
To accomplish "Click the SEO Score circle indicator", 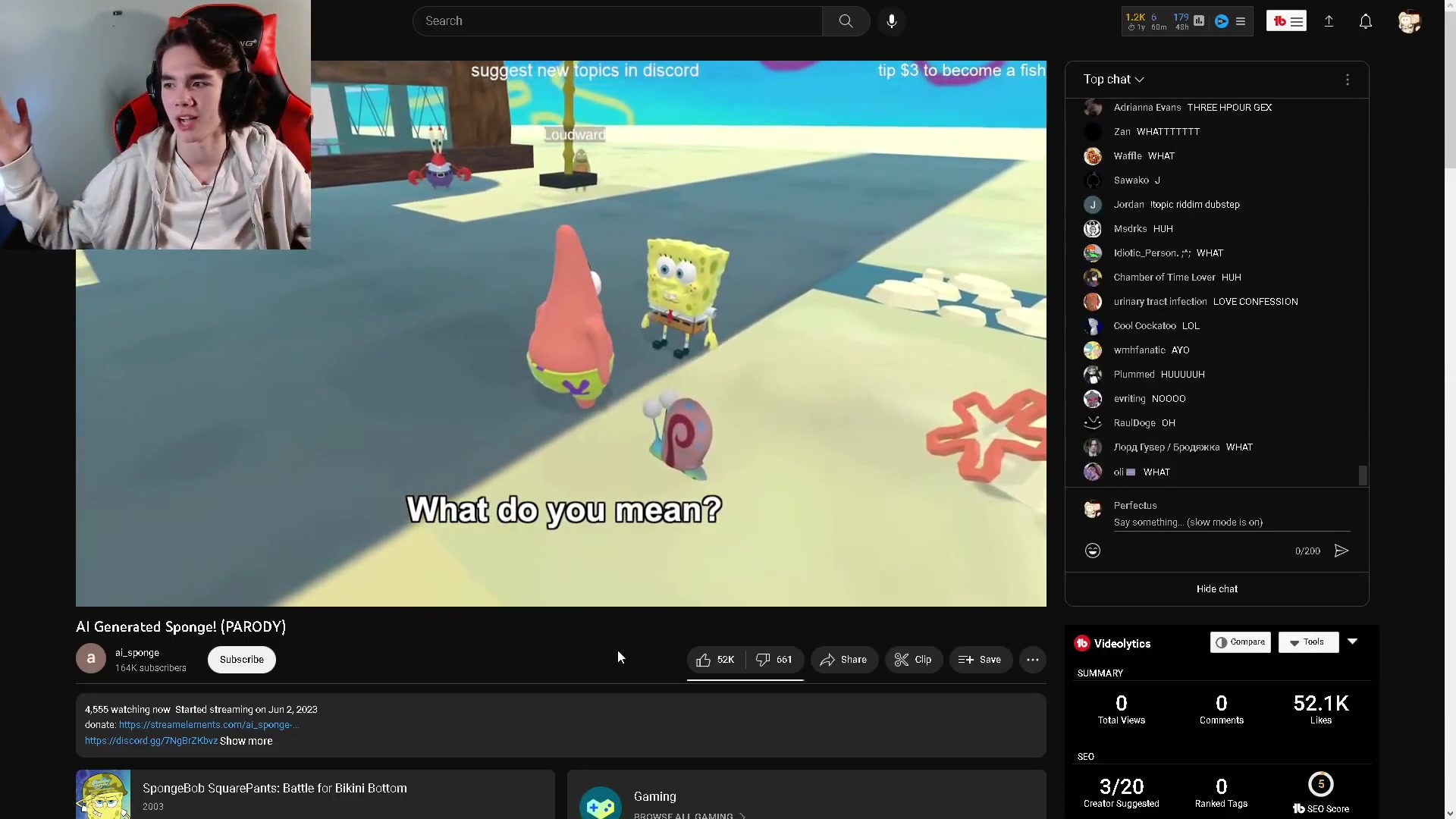I will coord(1321,784).
